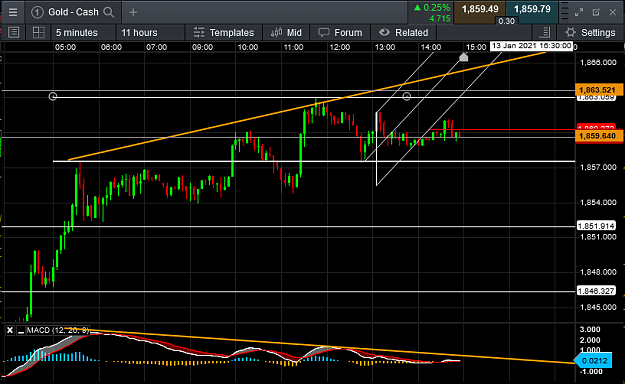625x384 pixels.
Task: Click the MACD value 0.0212 label
Action: (x=593, y=361)
